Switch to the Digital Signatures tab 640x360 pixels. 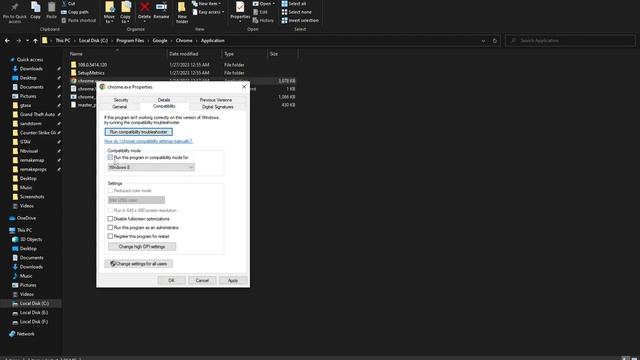pyautogui.click(x=218, y=107)
